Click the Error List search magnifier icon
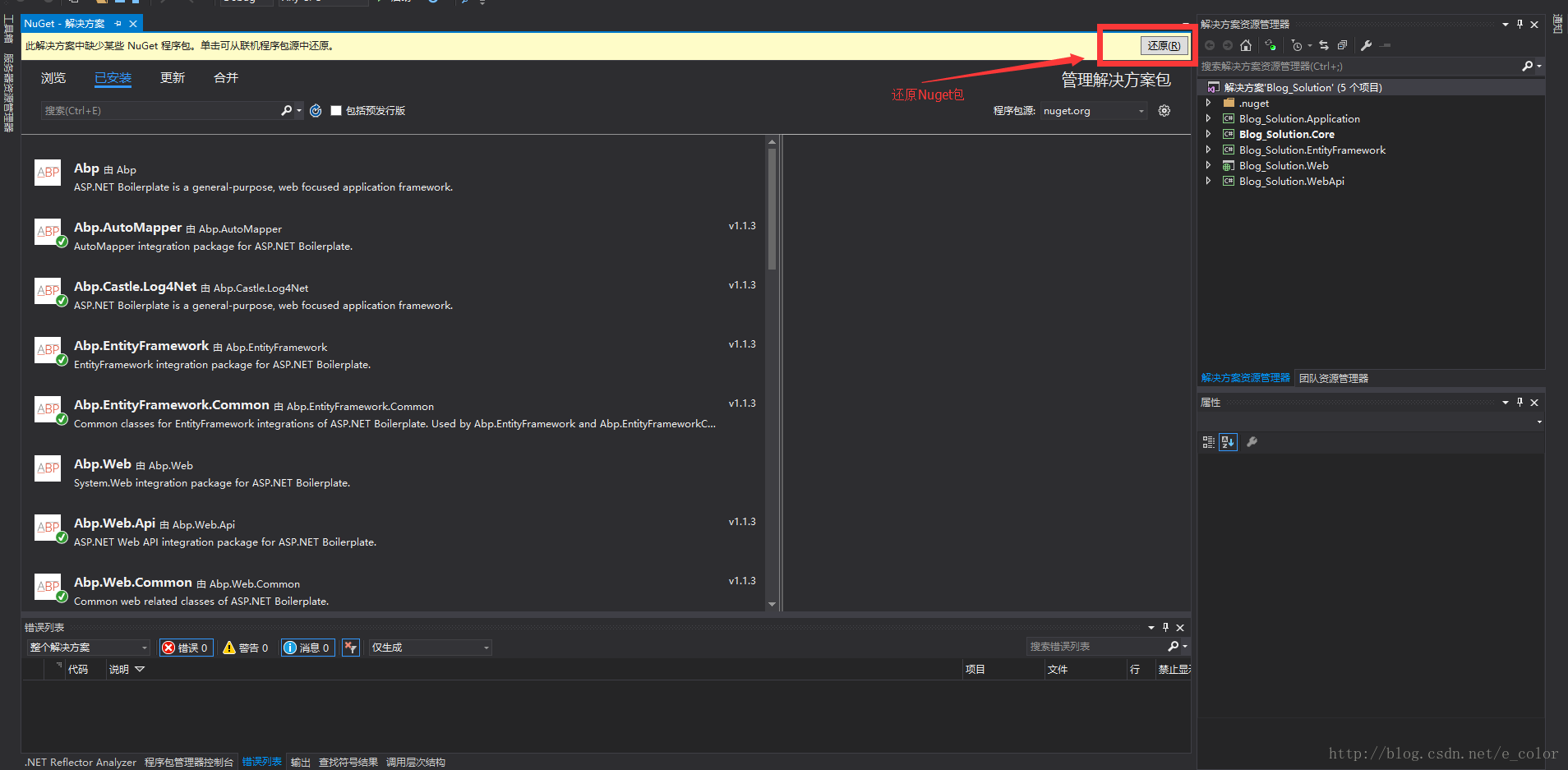 tap(1174, 647)
